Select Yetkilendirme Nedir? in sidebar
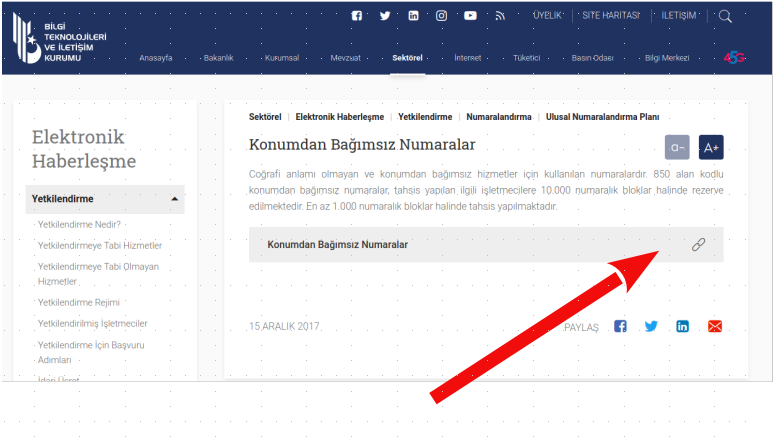The width and height of the screenshot is (780, 447). click(x=79, y=224)
